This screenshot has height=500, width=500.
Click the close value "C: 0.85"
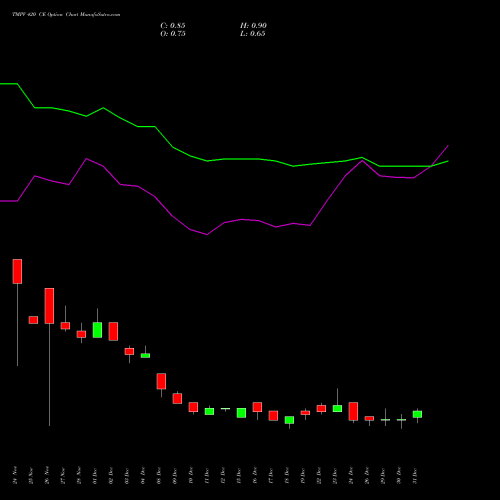[173, 26]
